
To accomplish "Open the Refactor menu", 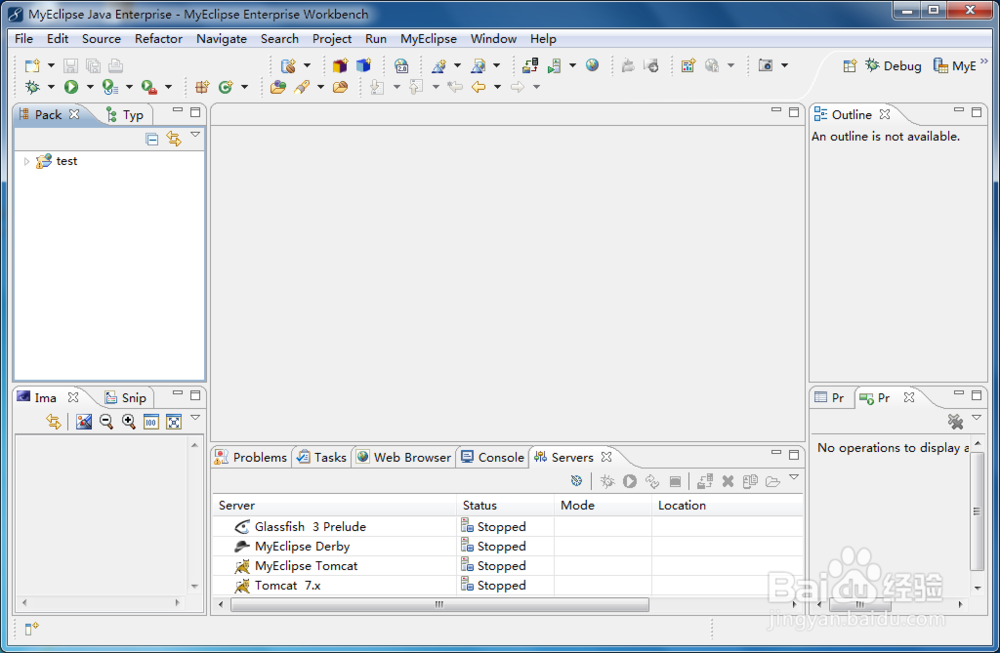I will coord(158,39).
